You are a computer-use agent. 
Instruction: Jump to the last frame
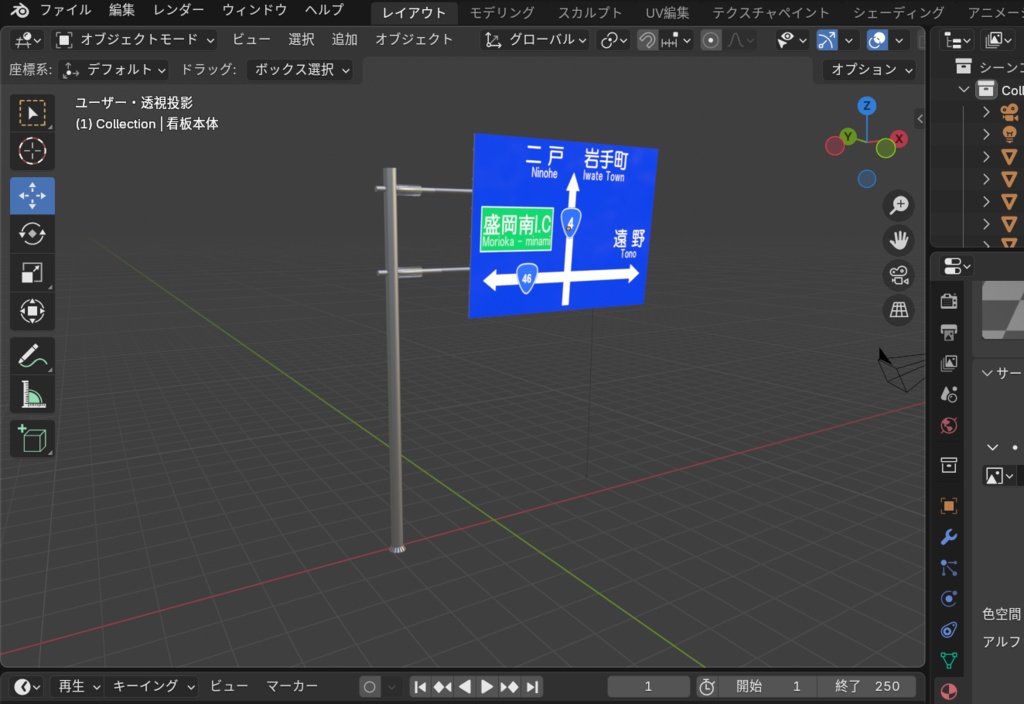[531, 686]
